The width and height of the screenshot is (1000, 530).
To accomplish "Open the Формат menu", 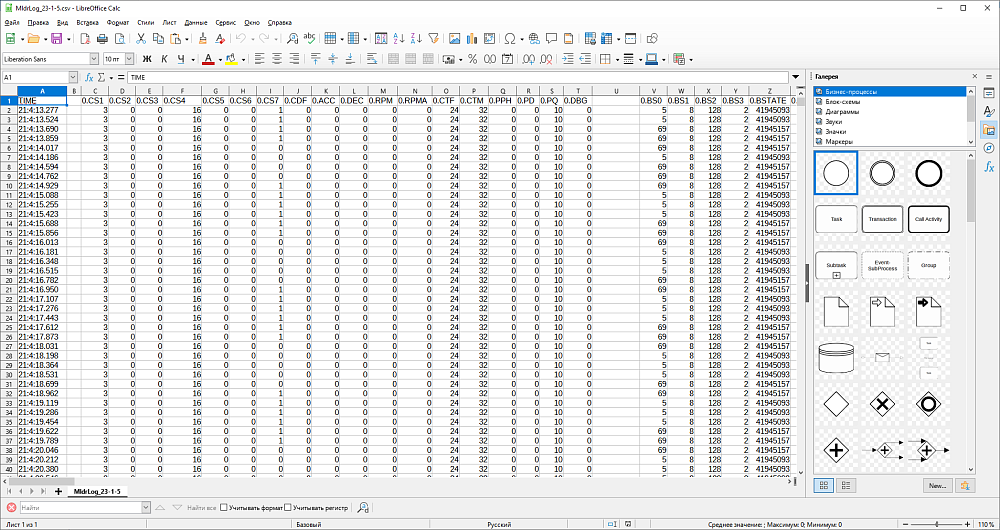I will coord(117,21).
